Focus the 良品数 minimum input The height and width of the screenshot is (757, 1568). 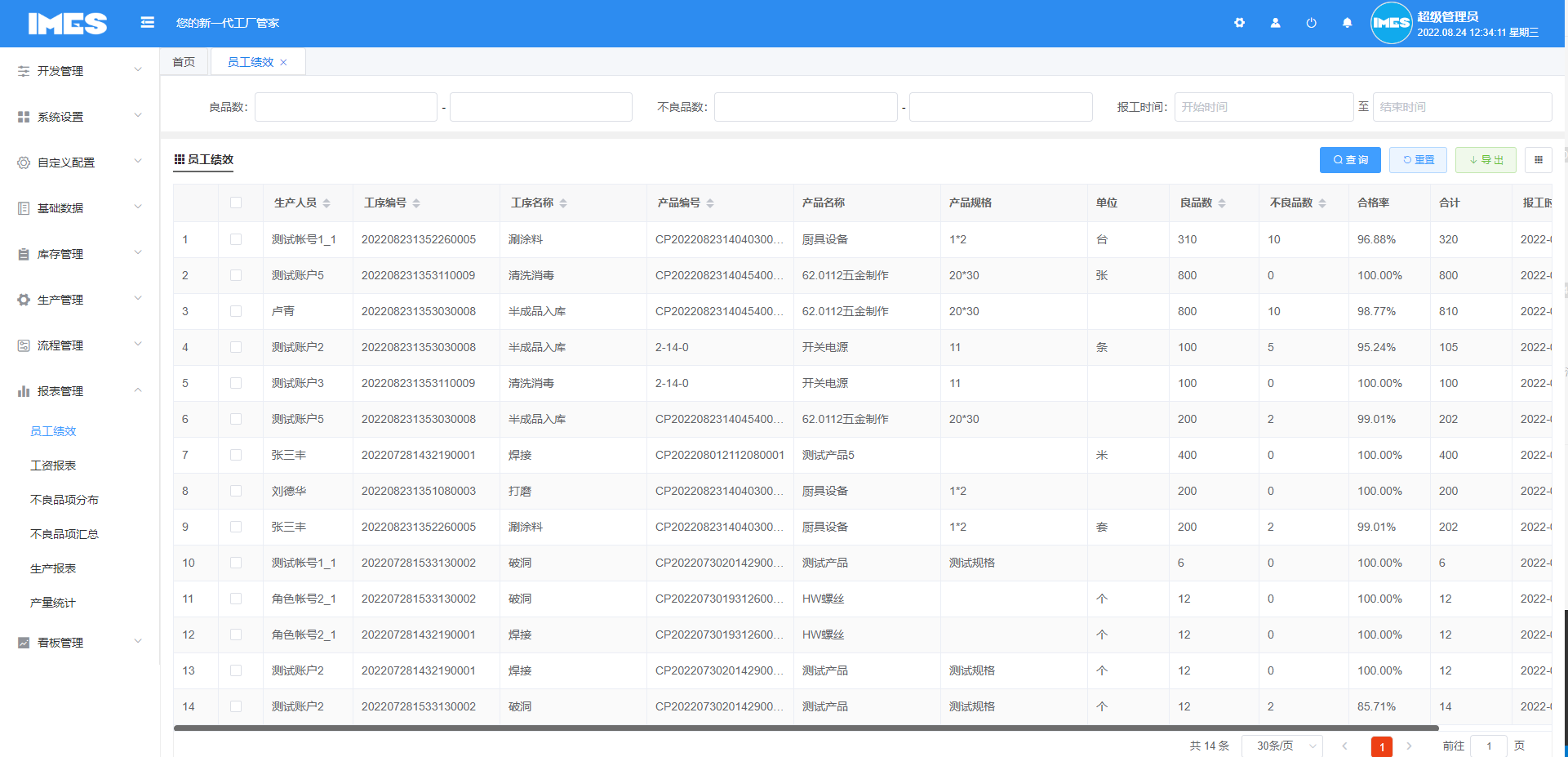tap(346, 107)
